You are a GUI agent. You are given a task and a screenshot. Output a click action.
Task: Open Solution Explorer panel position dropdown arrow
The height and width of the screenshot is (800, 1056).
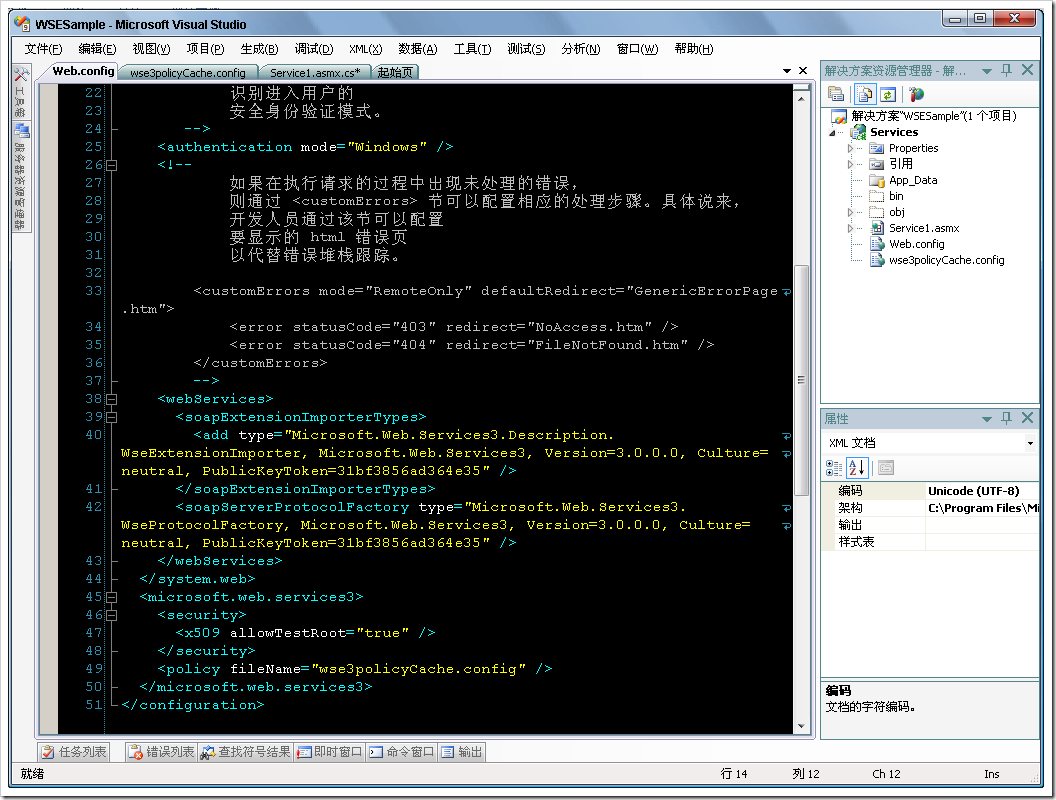pyautogui.click(x=987, y=71)
